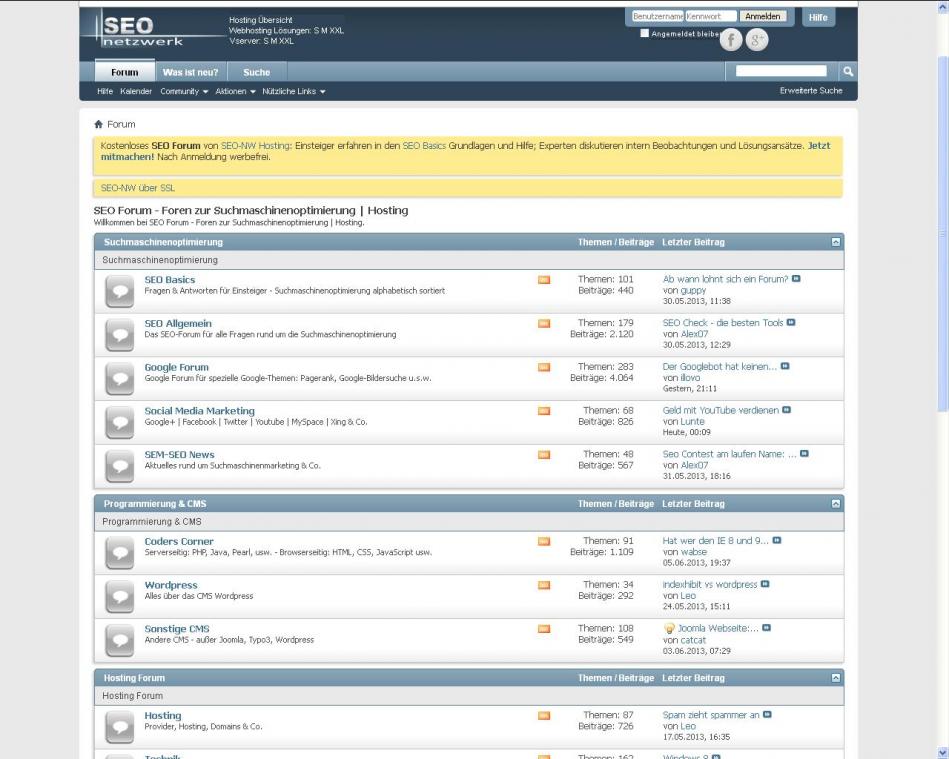
Task: Collapse the Programmierung & CMS category
Action: [x=835, y=504]
